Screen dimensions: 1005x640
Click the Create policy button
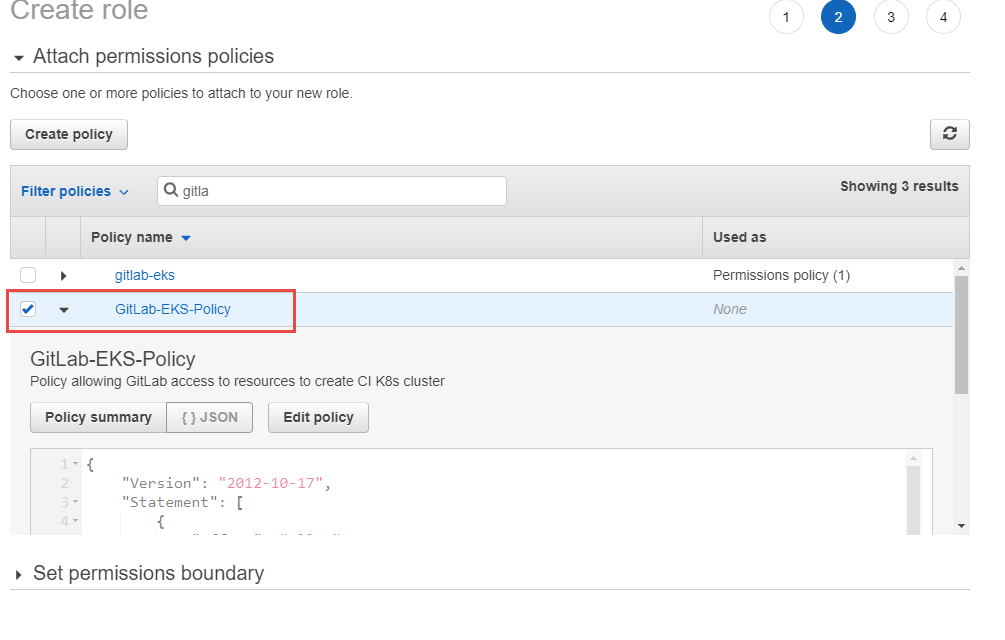(x=69, y=134)
